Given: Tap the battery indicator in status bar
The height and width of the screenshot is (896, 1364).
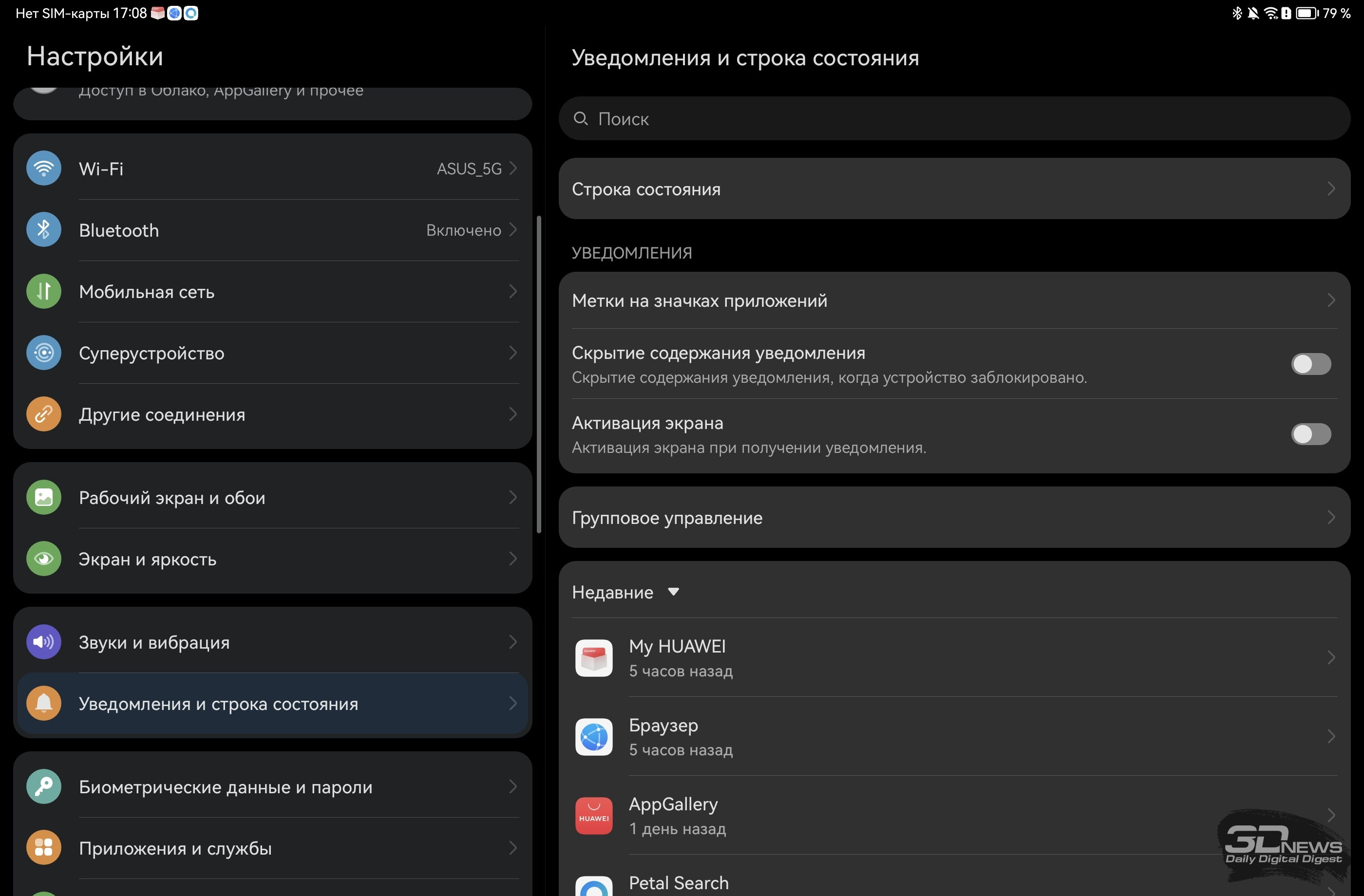Looking at the screenshot, I should pyautogui.click(x=1307, y=13).
